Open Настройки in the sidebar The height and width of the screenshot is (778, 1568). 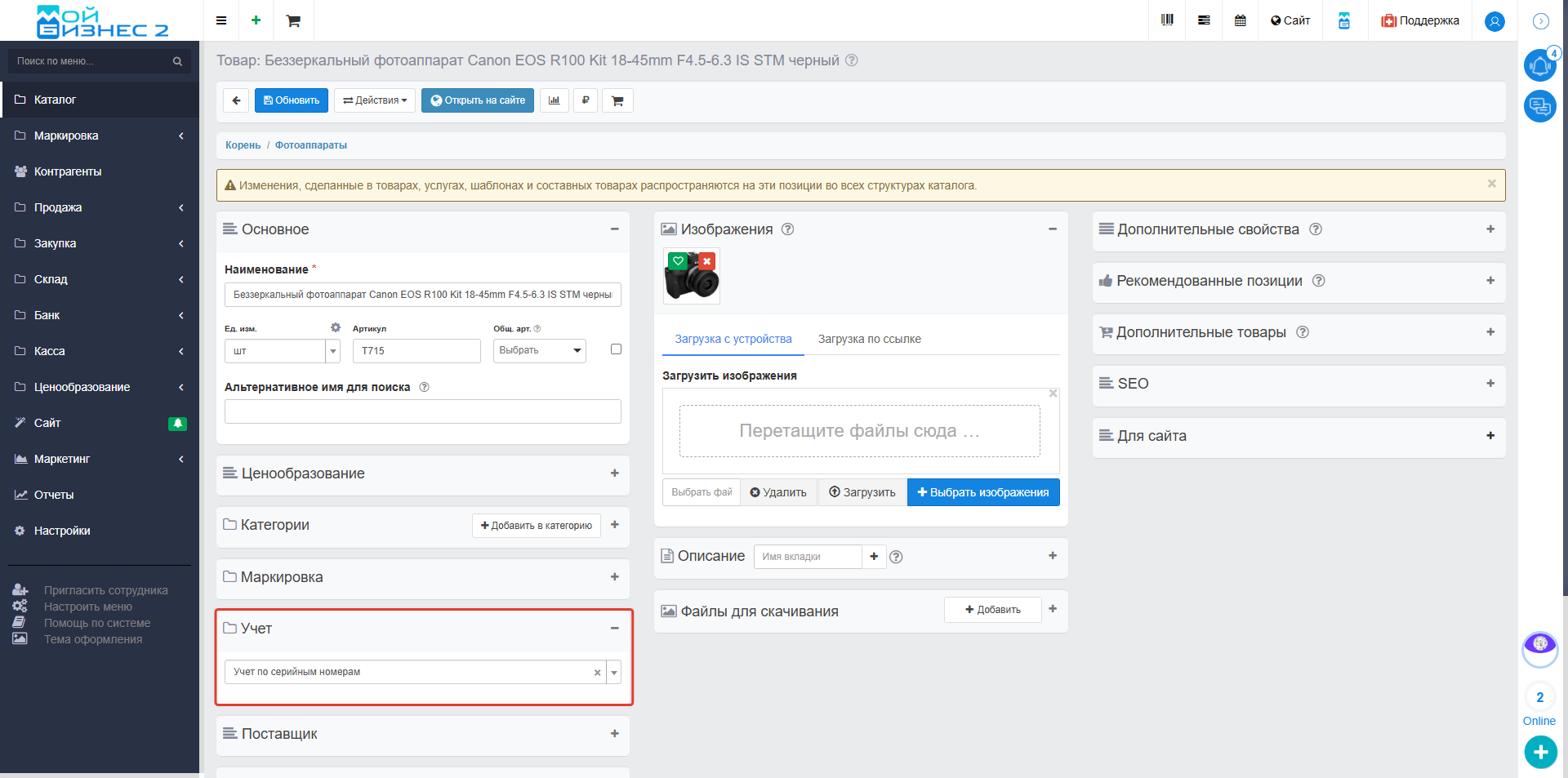click(x=100, y=531)
